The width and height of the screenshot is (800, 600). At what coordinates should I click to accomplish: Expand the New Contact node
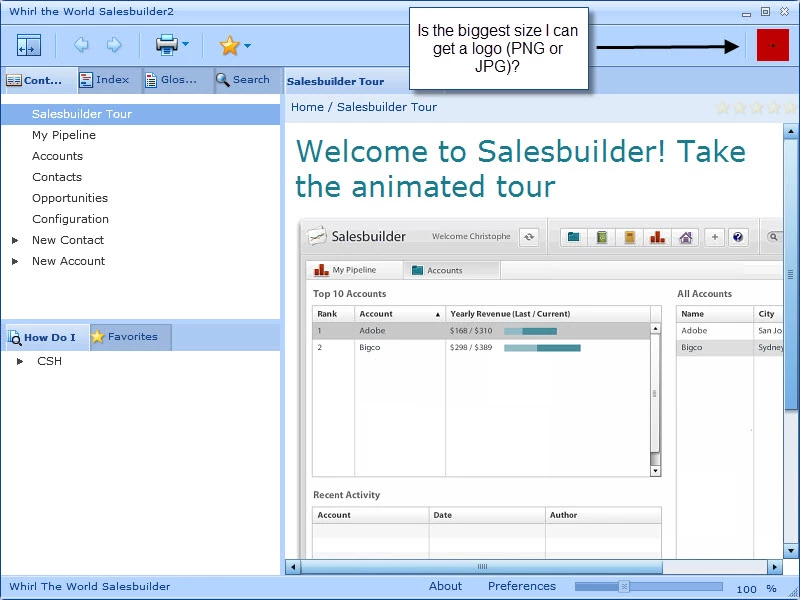(x=15, y=240)
